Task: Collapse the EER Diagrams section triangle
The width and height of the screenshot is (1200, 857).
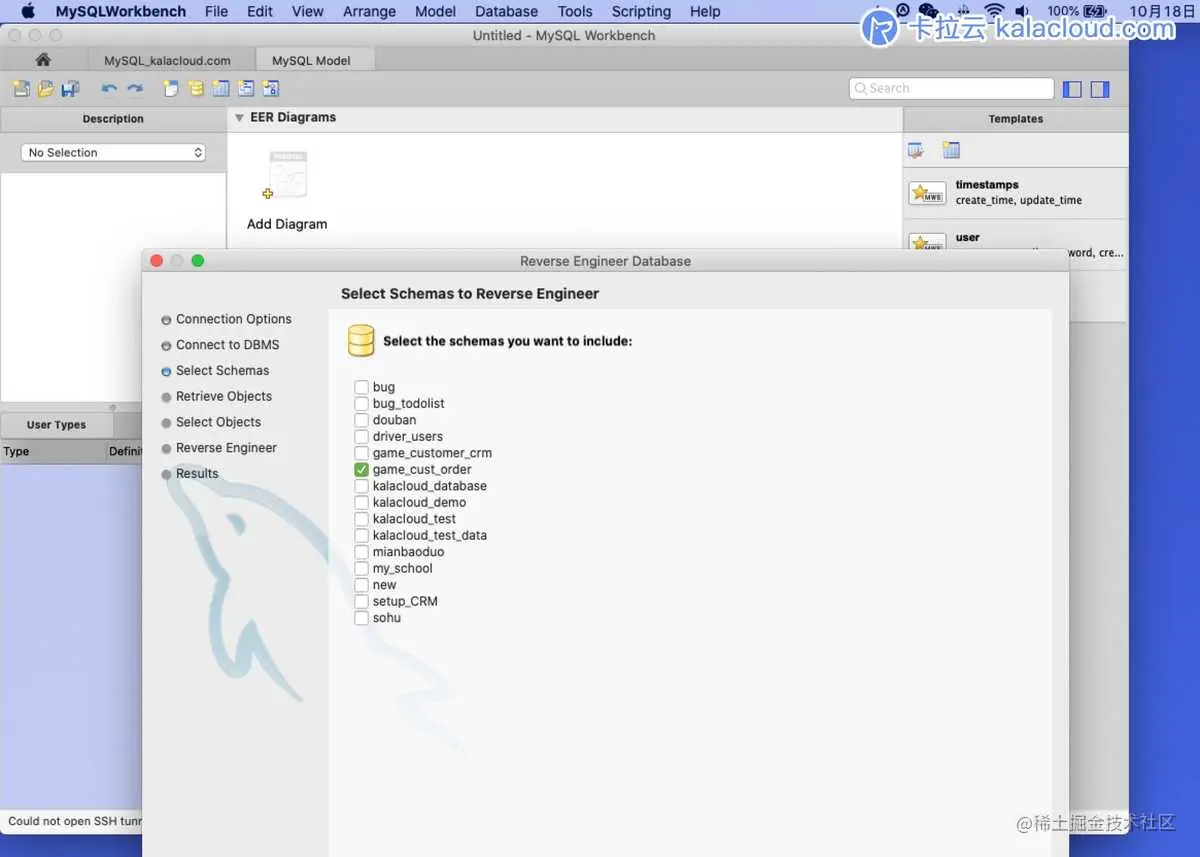Action: tap(239, 118)
